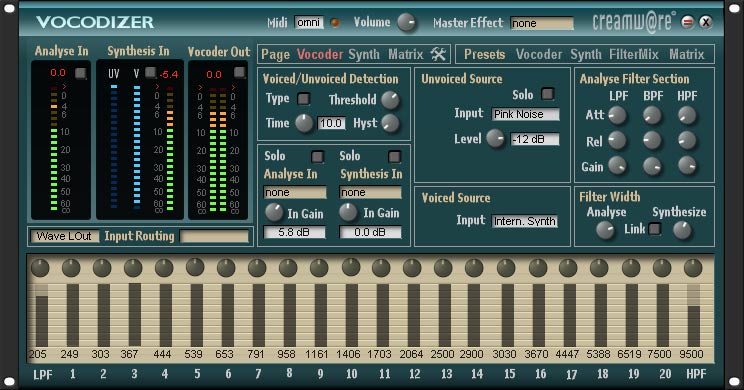Turn the LPF Att knob
The height and width of the screenshot is (390, 744).
click(617, 115)
